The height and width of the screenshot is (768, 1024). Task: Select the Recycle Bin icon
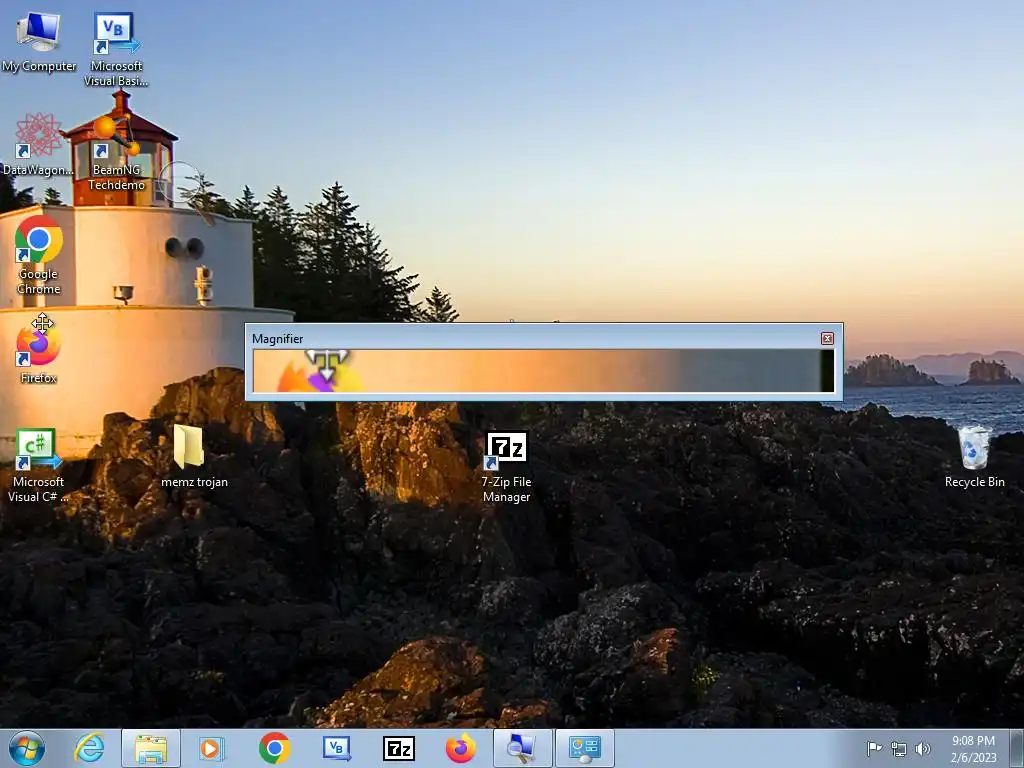coord(974,456)
